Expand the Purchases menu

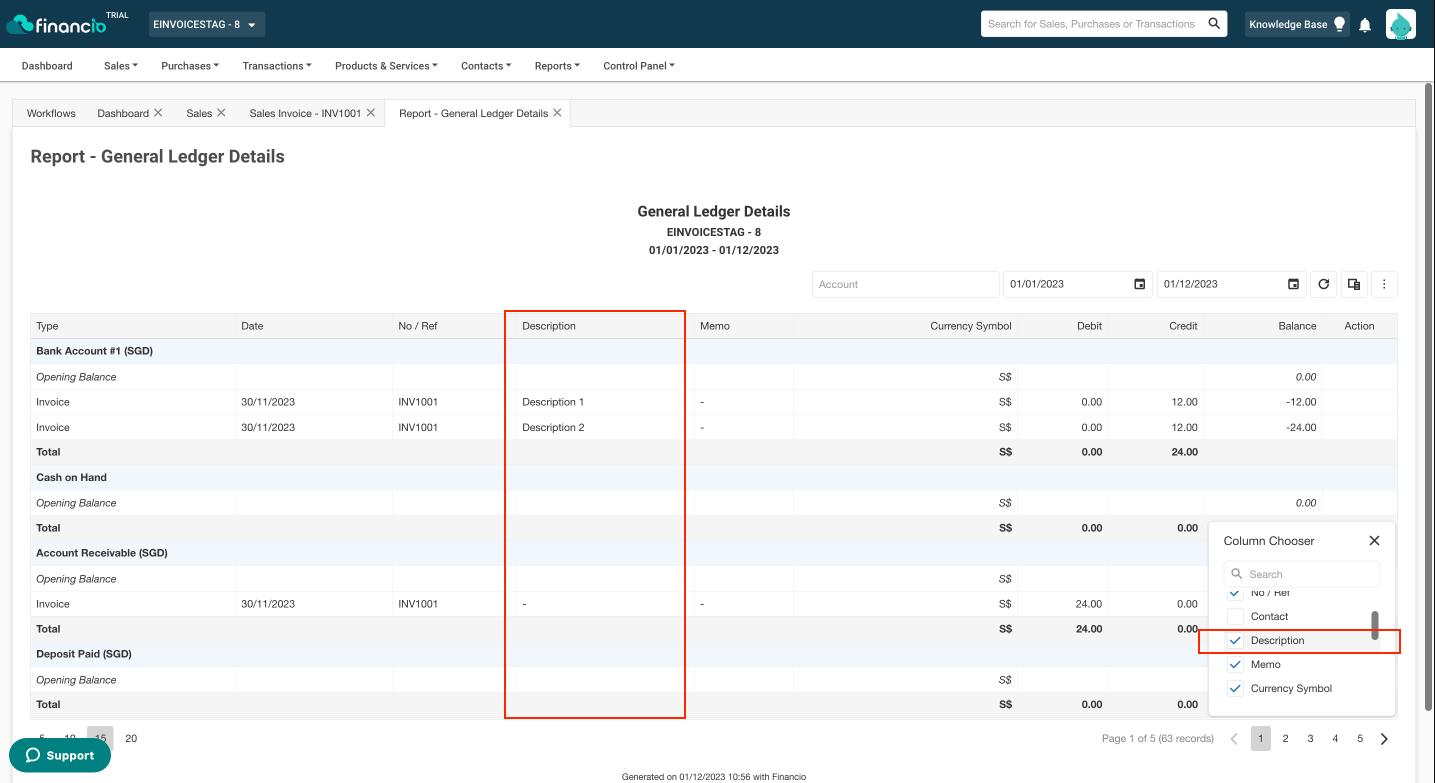pos(190,66)
